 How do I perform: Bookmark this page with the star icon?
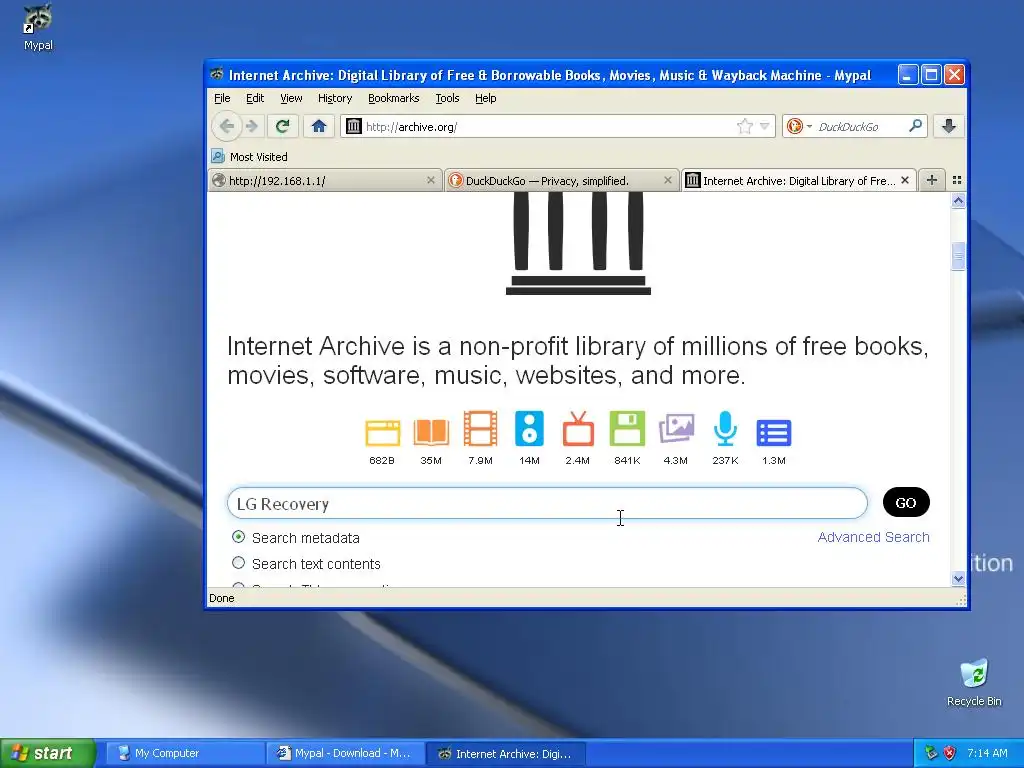click(x=744, y=127)
